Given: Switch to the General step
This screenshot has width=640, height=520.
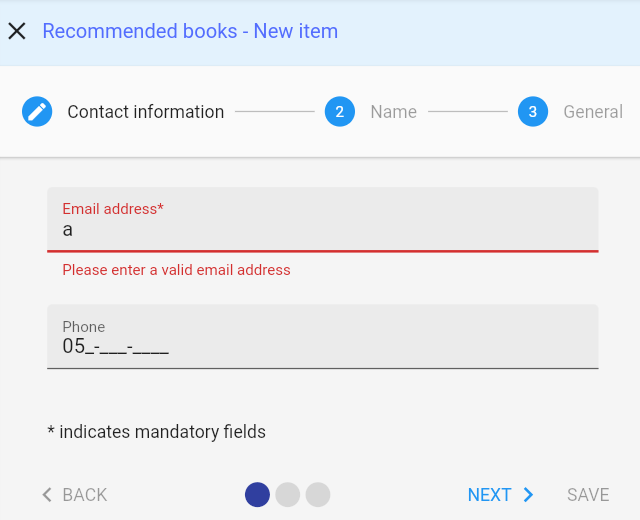Looking at the screenshot, I should coord(592,112).
